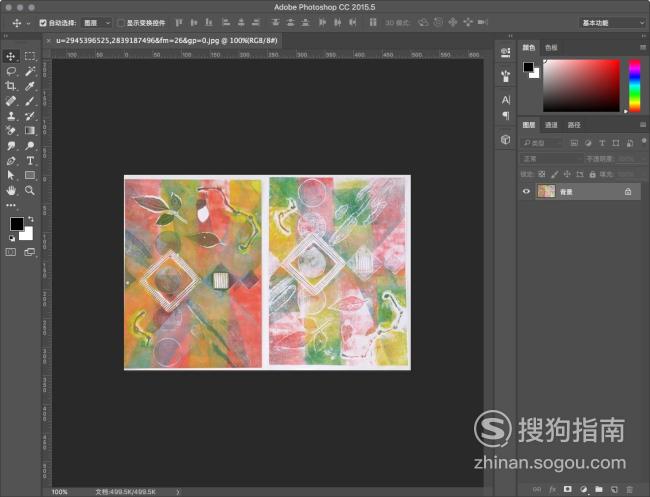
Task: Open the Edit Toolbar three-dots menu
Action: pyautogui.click(x=11, y=205)
